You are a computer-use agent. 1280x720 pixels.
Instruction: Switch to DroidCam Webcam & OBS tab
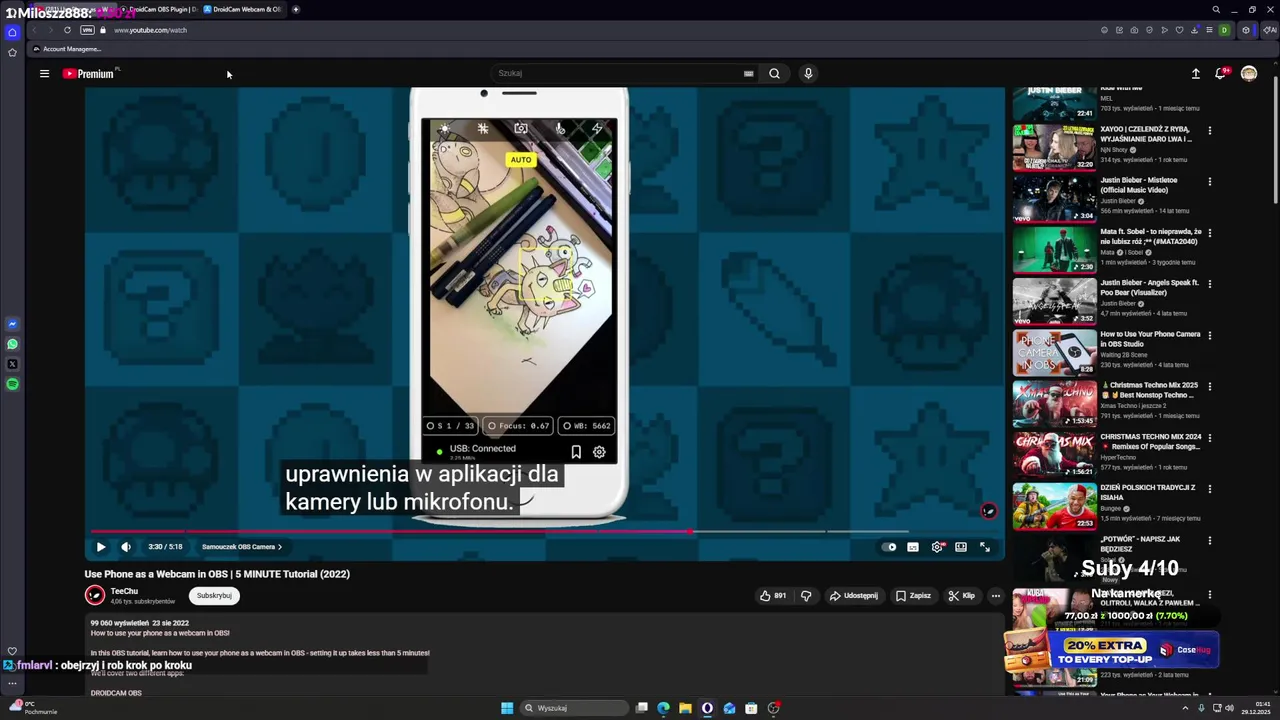coord(242,9)
